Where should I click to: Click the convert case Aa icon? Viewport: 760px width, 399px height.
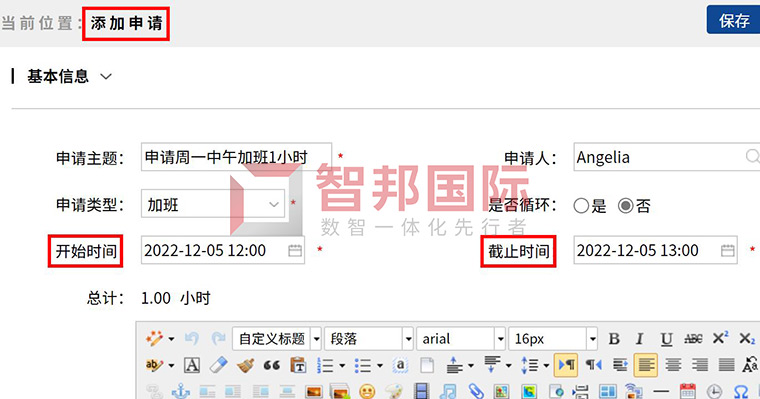(750, 365)
